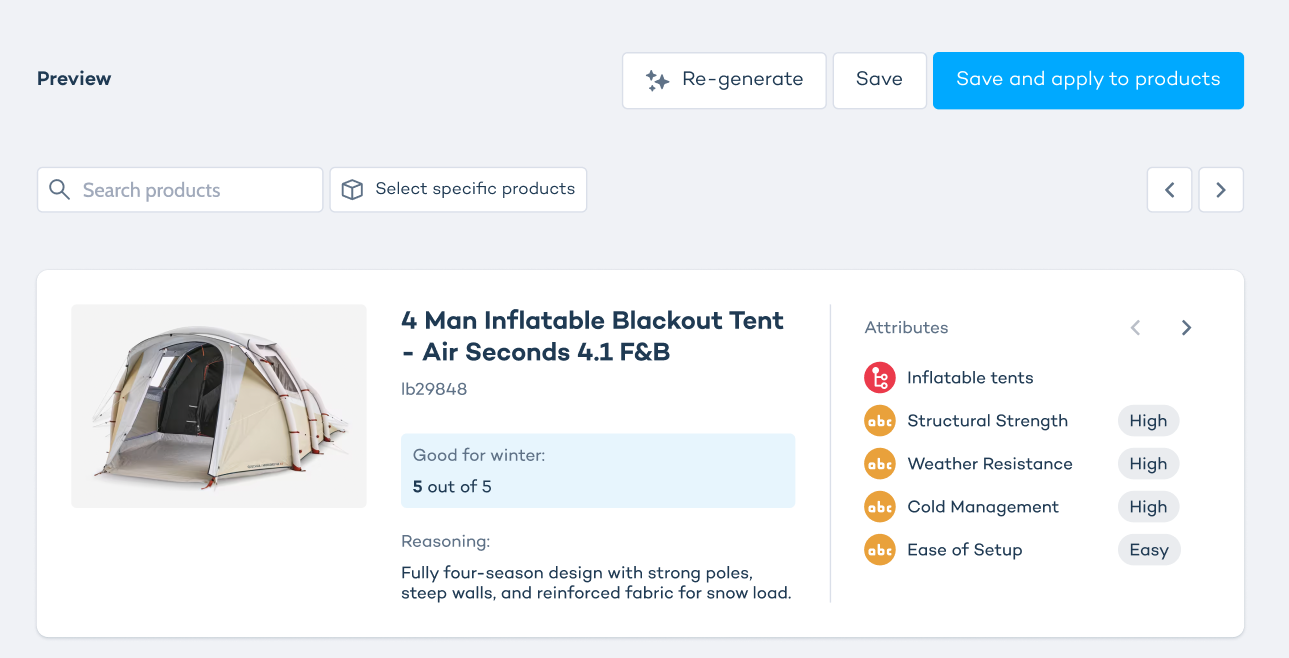Click the tent product image
Viewport: 1289px width, 658px height.
point(219,406)
